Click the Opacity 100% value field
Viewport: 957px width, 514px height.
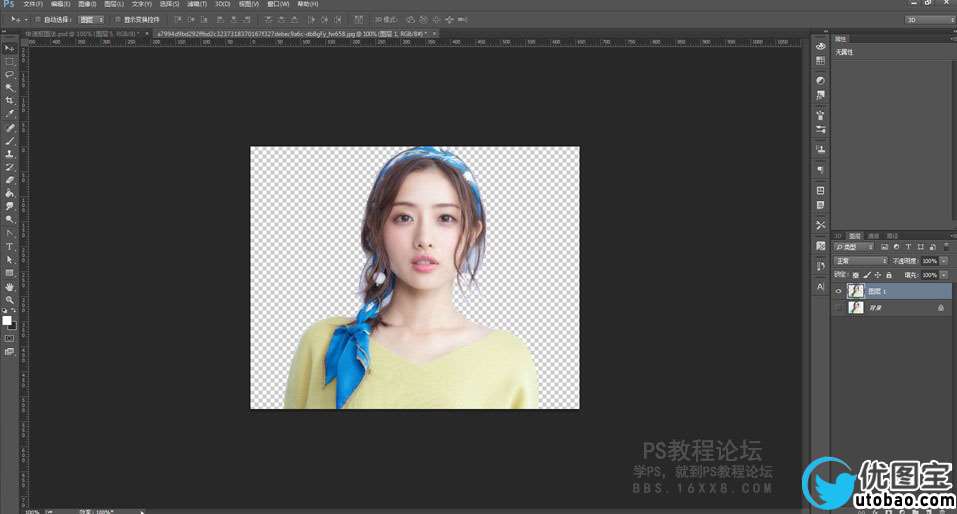(930, 261)
